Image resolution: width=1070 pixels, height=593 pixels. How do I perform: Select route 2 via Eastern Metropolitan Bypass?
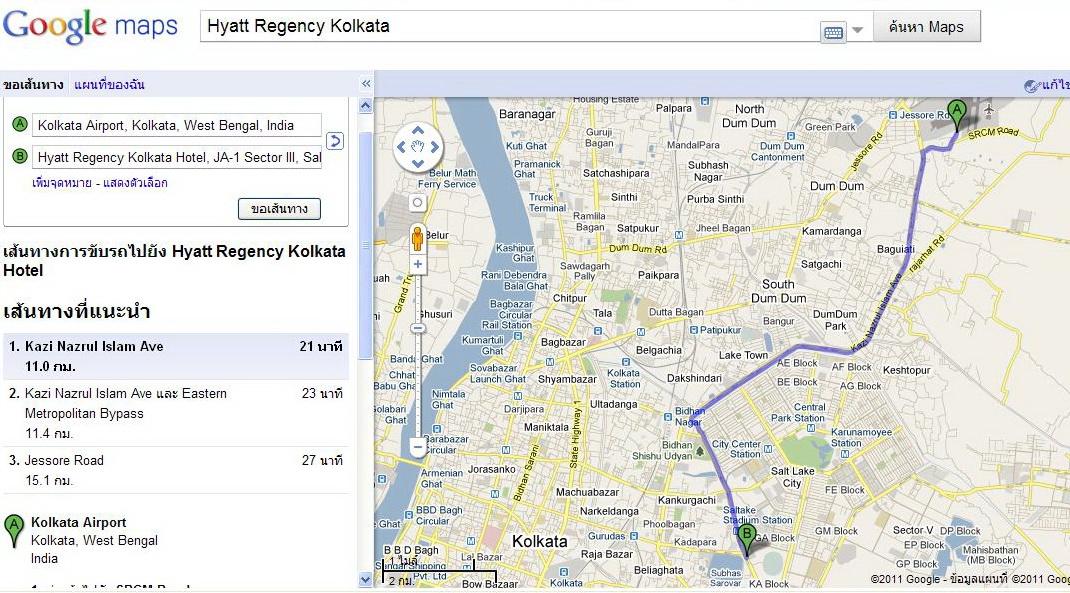pos(176,413)
